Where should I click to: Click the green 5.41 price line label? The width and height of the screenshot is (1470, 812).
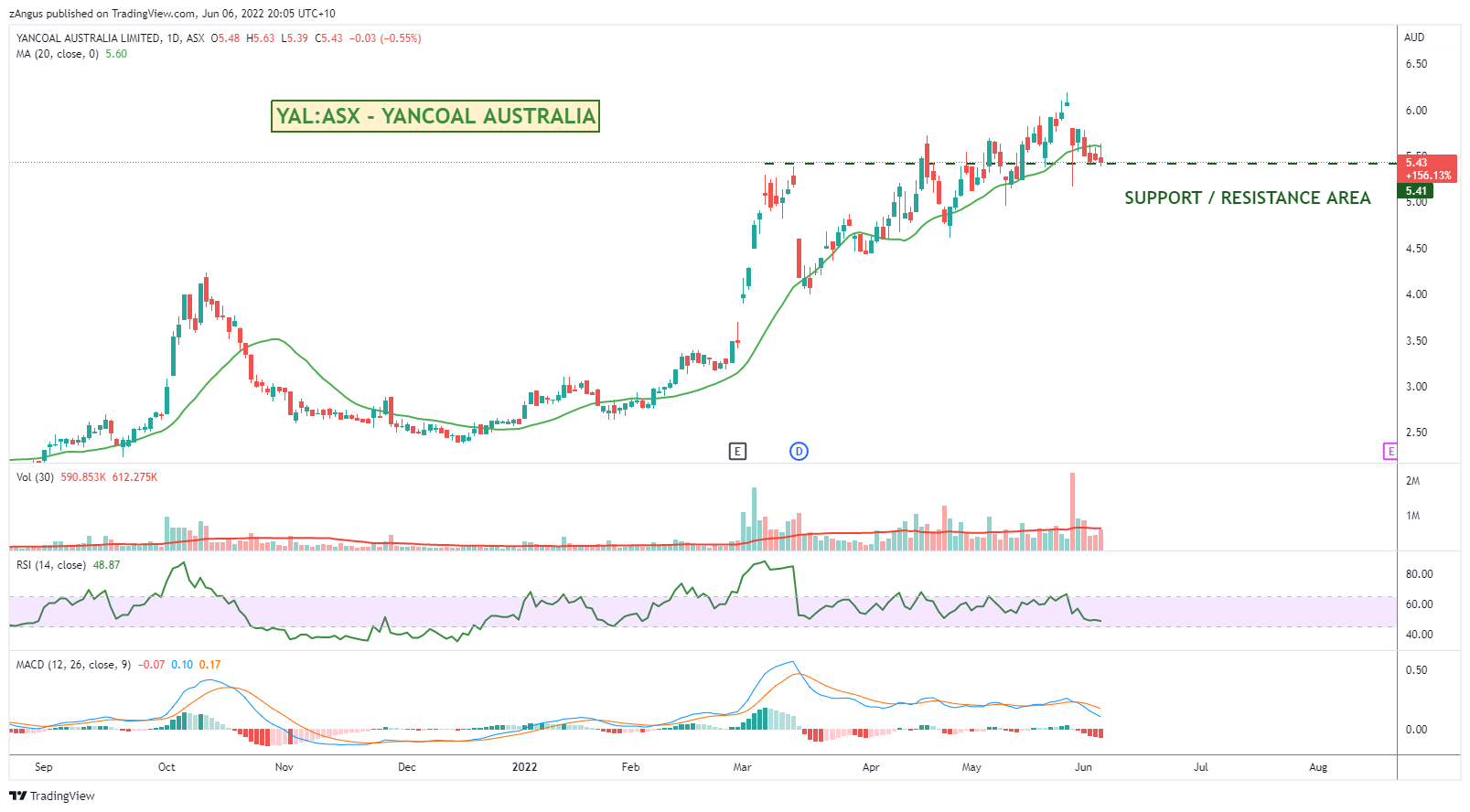coord(1416,191)
